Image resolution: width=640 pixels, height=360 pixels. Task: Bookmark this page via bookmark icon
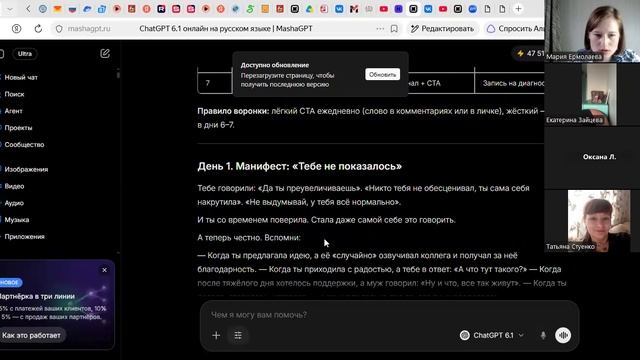(394, 29)
